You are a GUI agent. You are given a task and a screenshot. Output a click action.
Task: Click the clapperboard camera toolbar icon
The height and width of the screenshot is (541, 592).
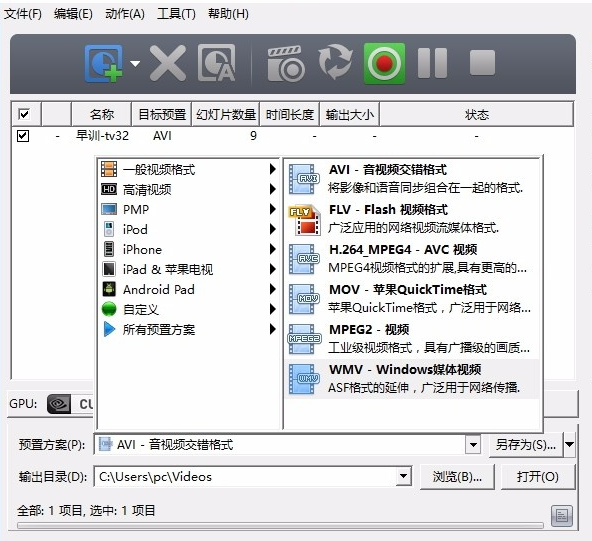[x=285, y=63]
